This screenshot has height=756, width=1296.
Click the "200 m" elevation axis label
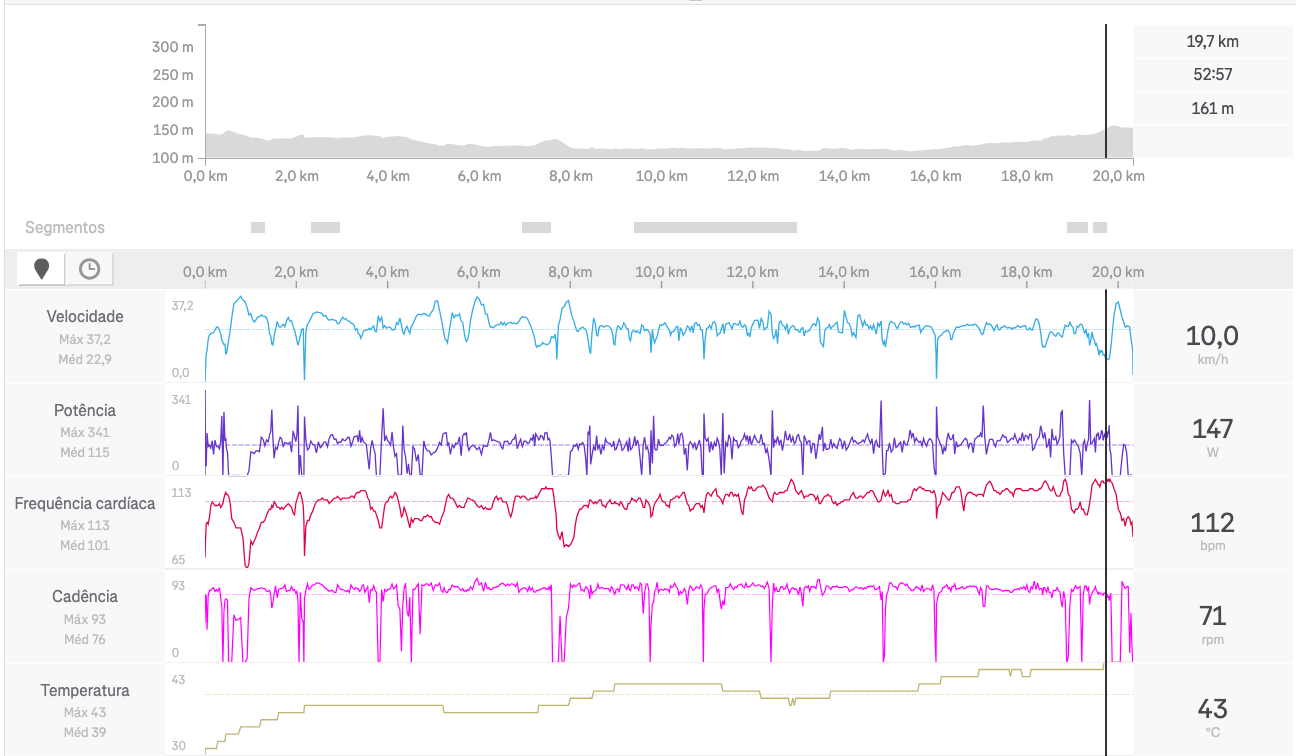(x=172, y=102)
